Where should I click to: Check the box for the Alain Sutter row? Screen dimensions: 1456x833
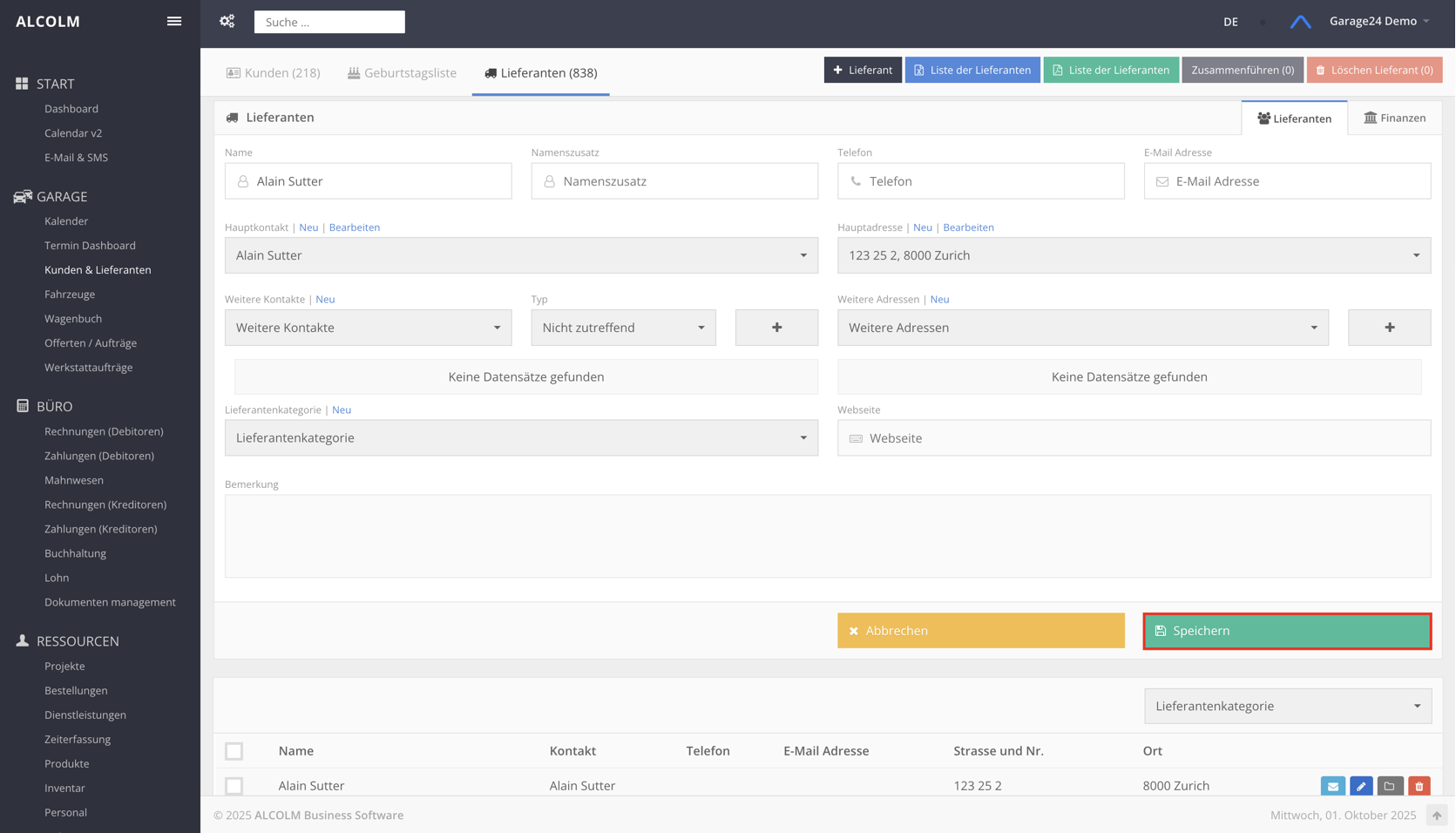(234, 786)
